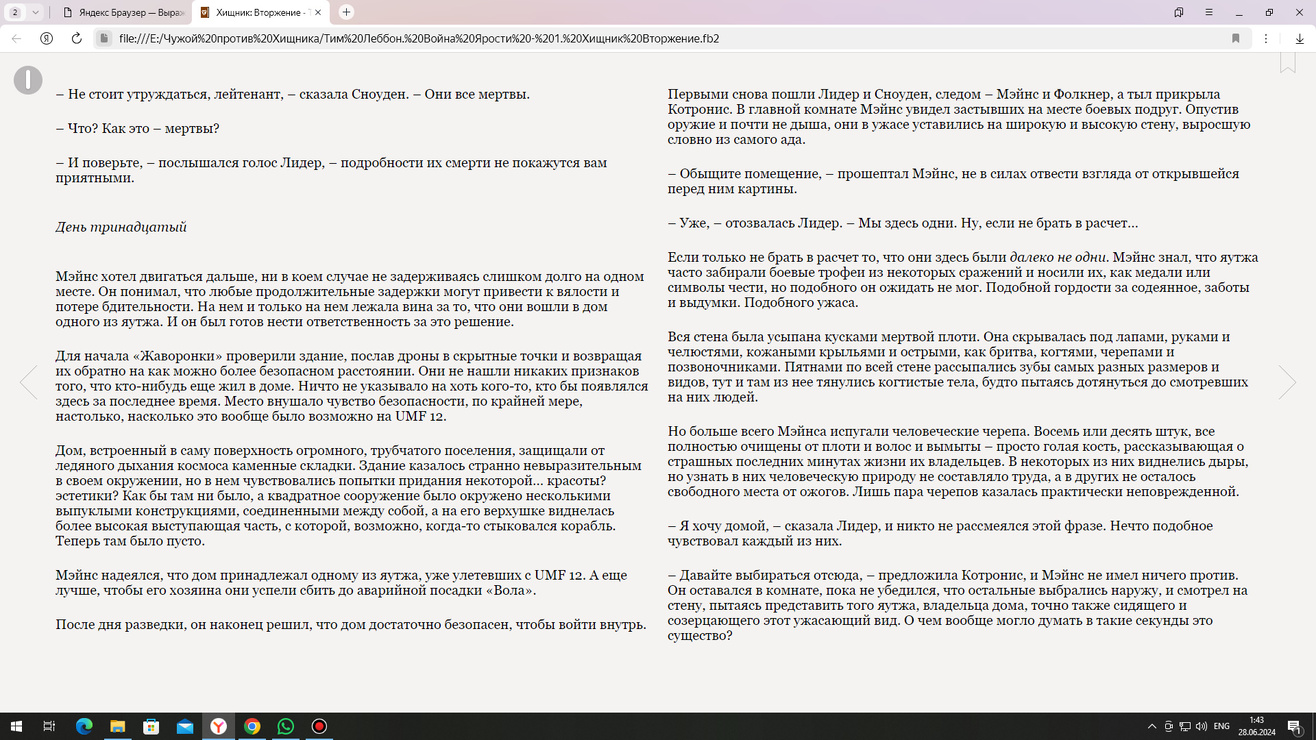
Task: Reload the current page
Action: click(x=76, y=38)
